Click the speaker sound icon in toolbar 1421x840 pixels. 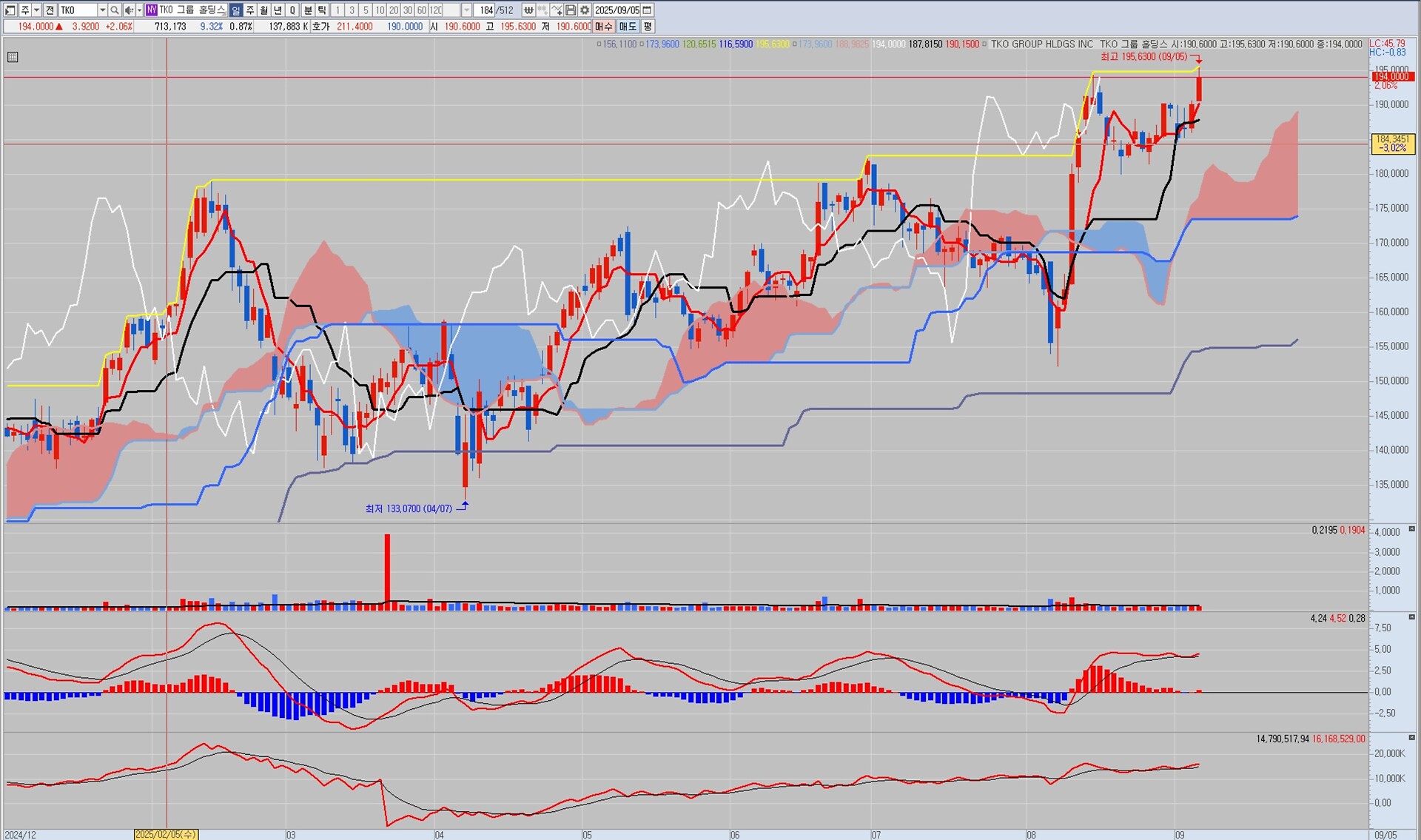point(129,10)
